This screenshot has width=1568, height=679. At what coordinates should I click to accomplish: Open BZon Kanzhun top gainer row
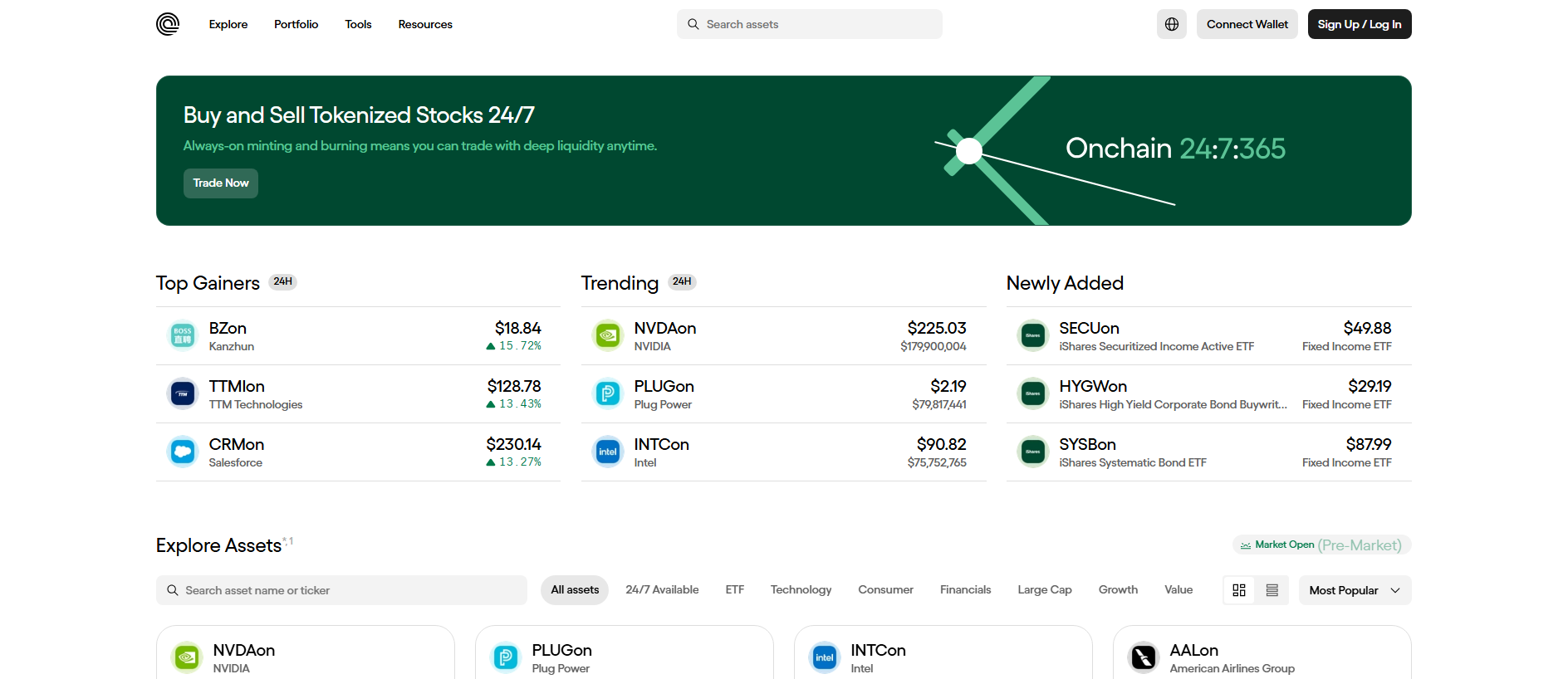click(358, 336)
